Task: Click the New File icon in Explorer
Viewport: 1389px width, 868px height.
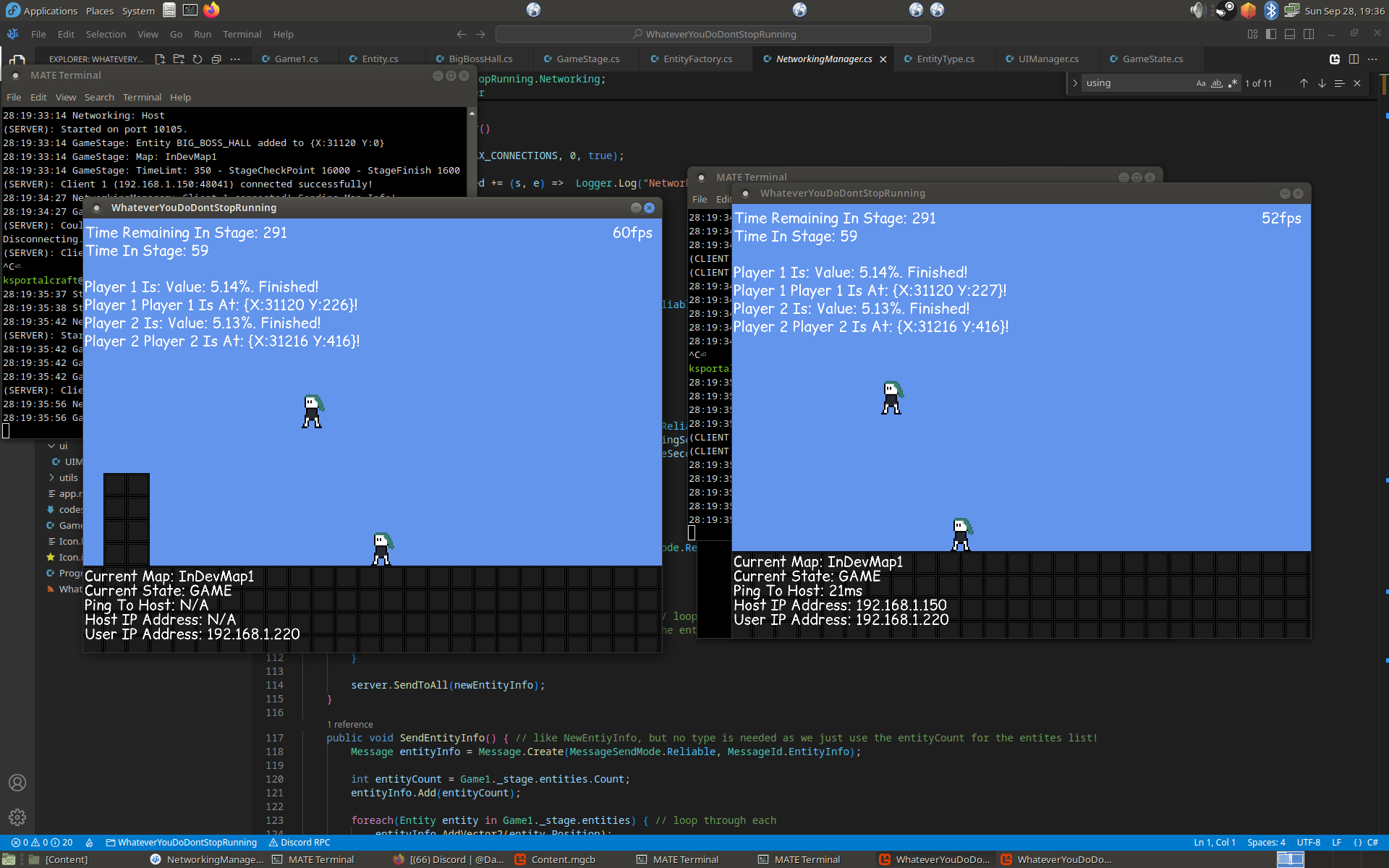Action: [x=160, y=59]
